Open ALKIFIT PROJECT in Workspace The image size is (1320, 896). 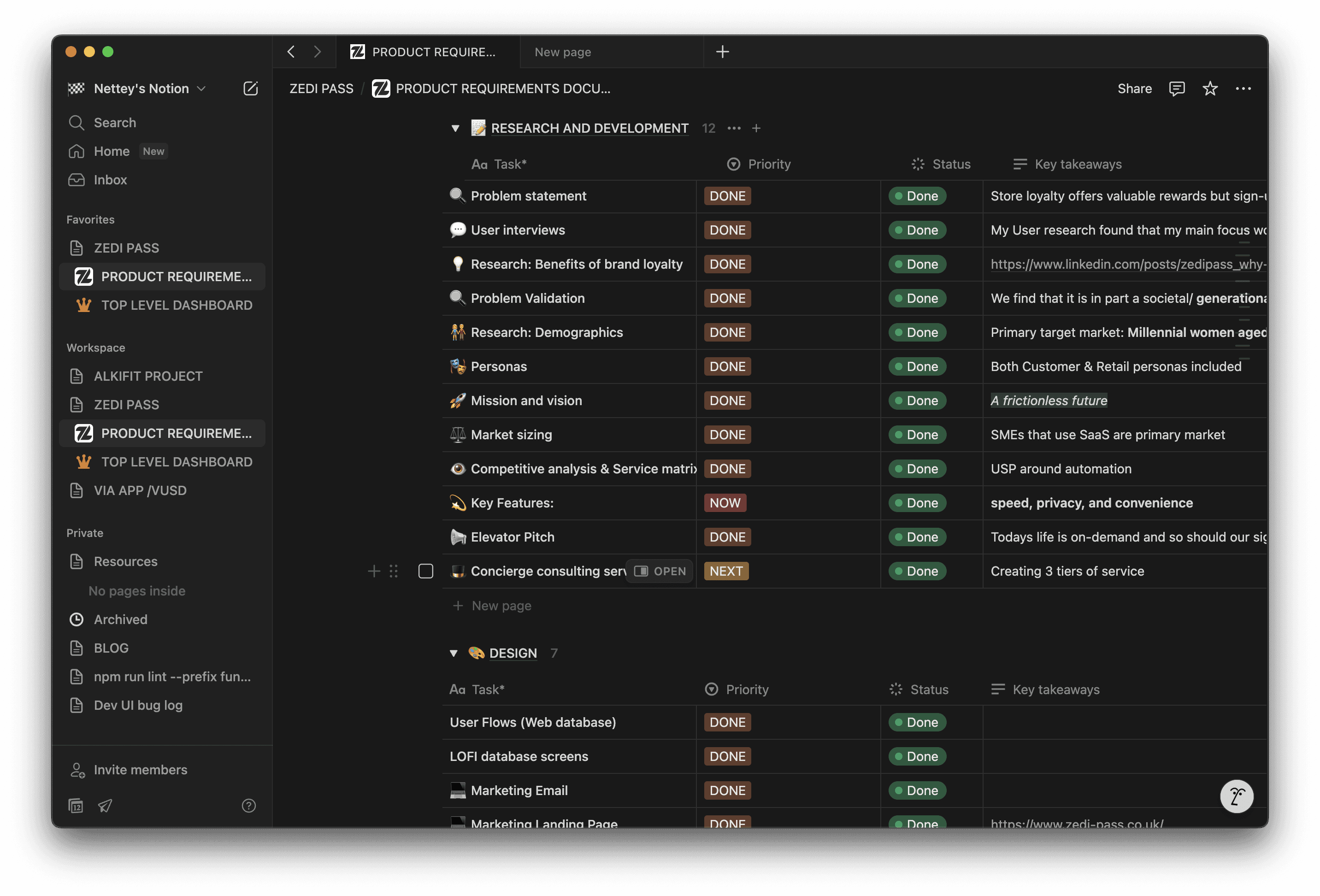pos(162,376)
